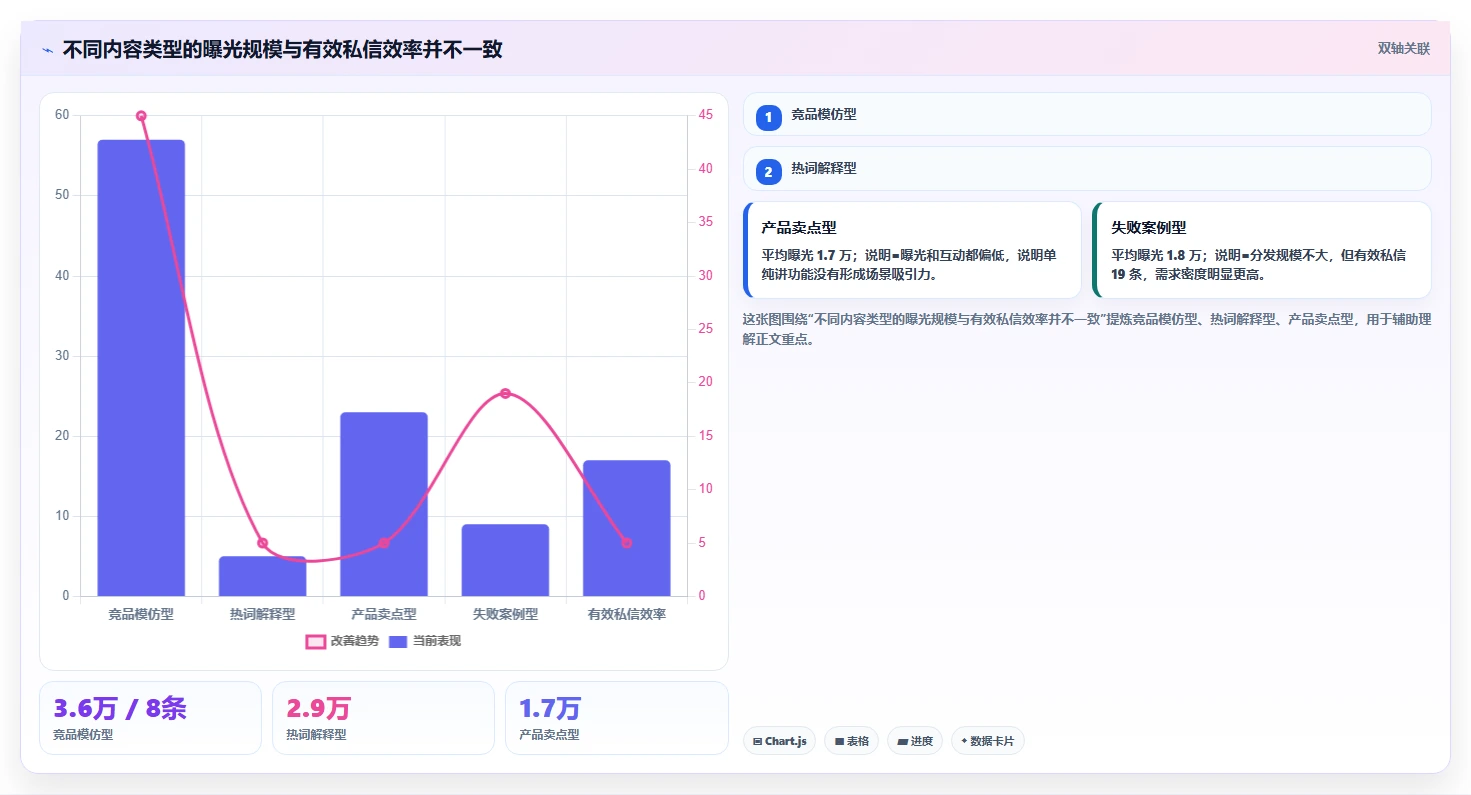Click the line point above 失败案例型 bar

tap(505, 393)
